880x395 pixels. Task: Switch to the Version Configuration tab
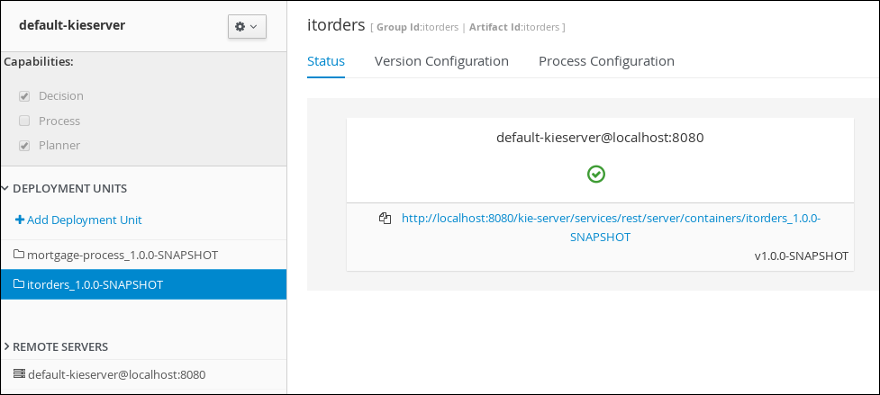click(x=441, y=61)
